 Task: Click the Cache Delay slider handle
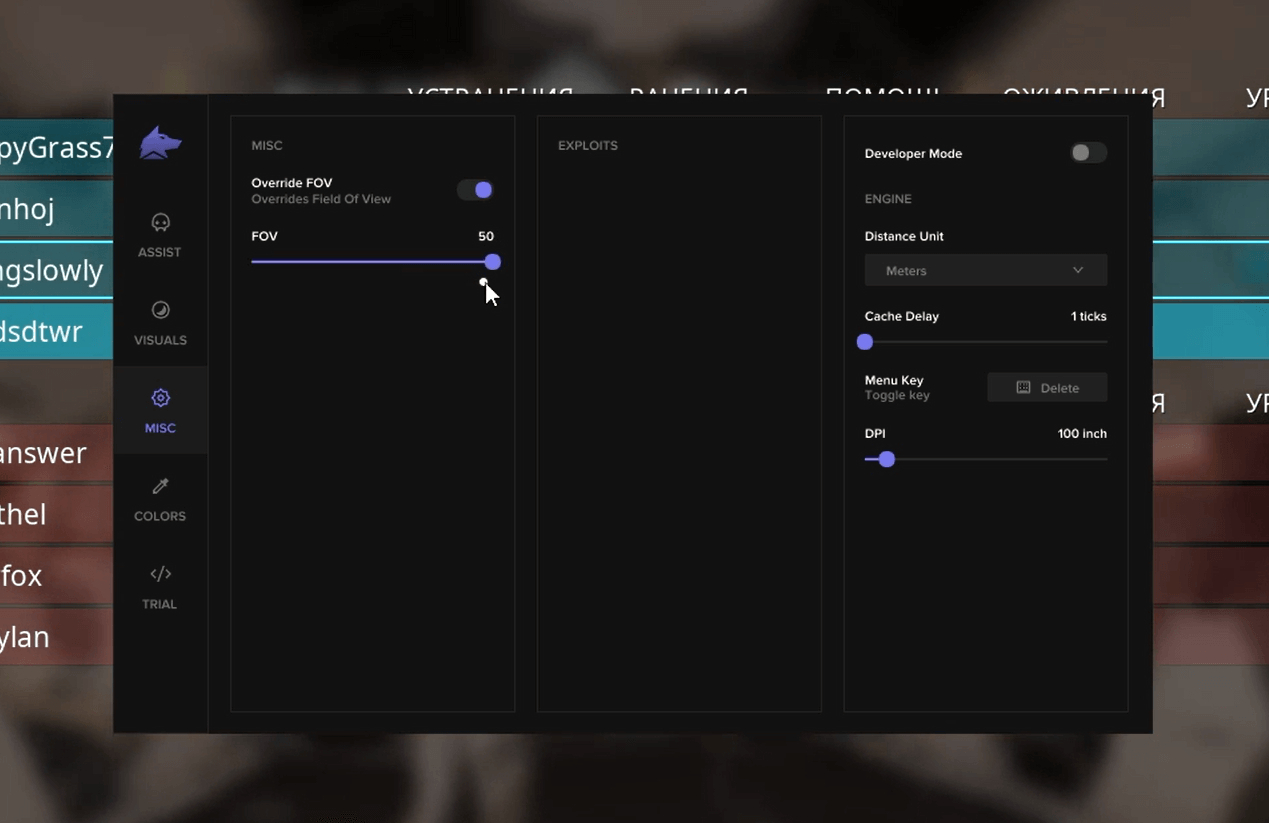pyautogui.click(x=864, y=341)
